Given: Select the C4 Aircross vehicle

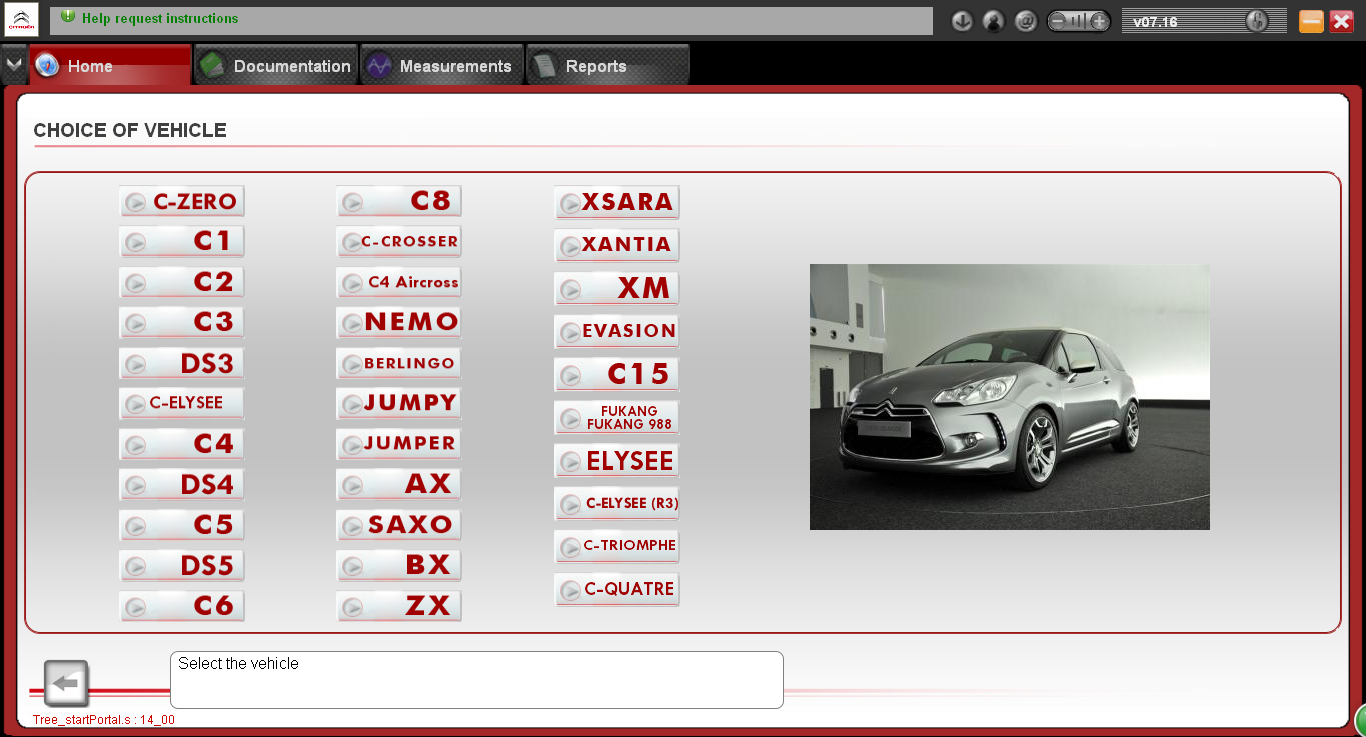Looking at the screenshot, I should [399, 283].
